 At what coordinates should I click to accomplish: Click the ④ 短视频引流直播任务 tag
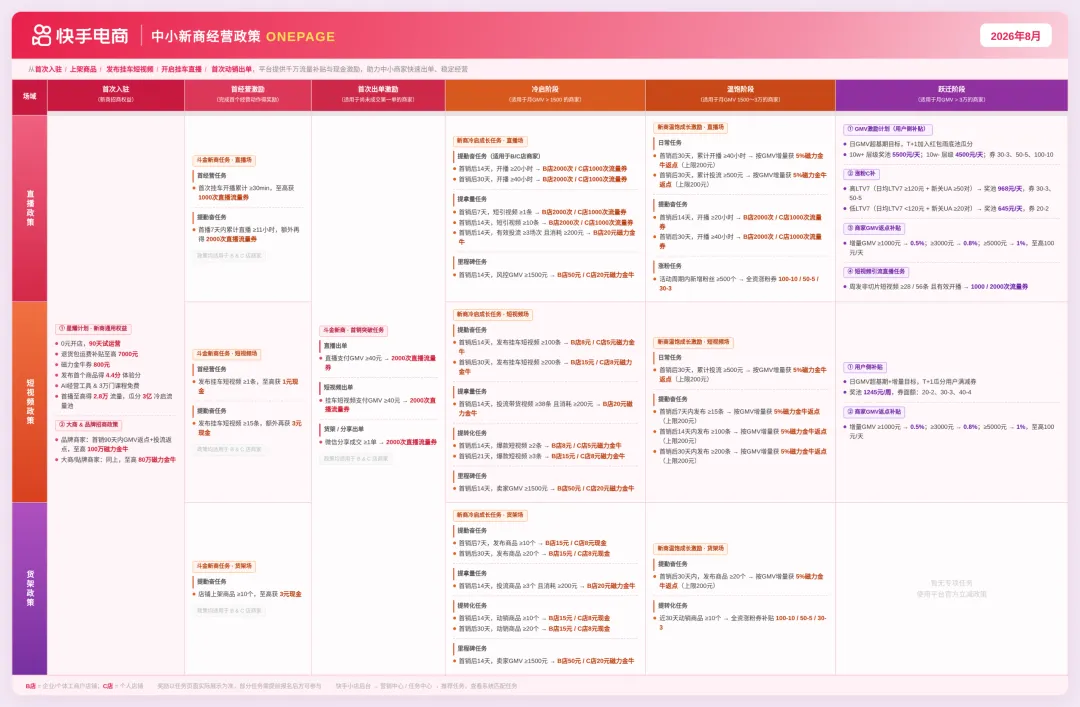pos(876,271)
